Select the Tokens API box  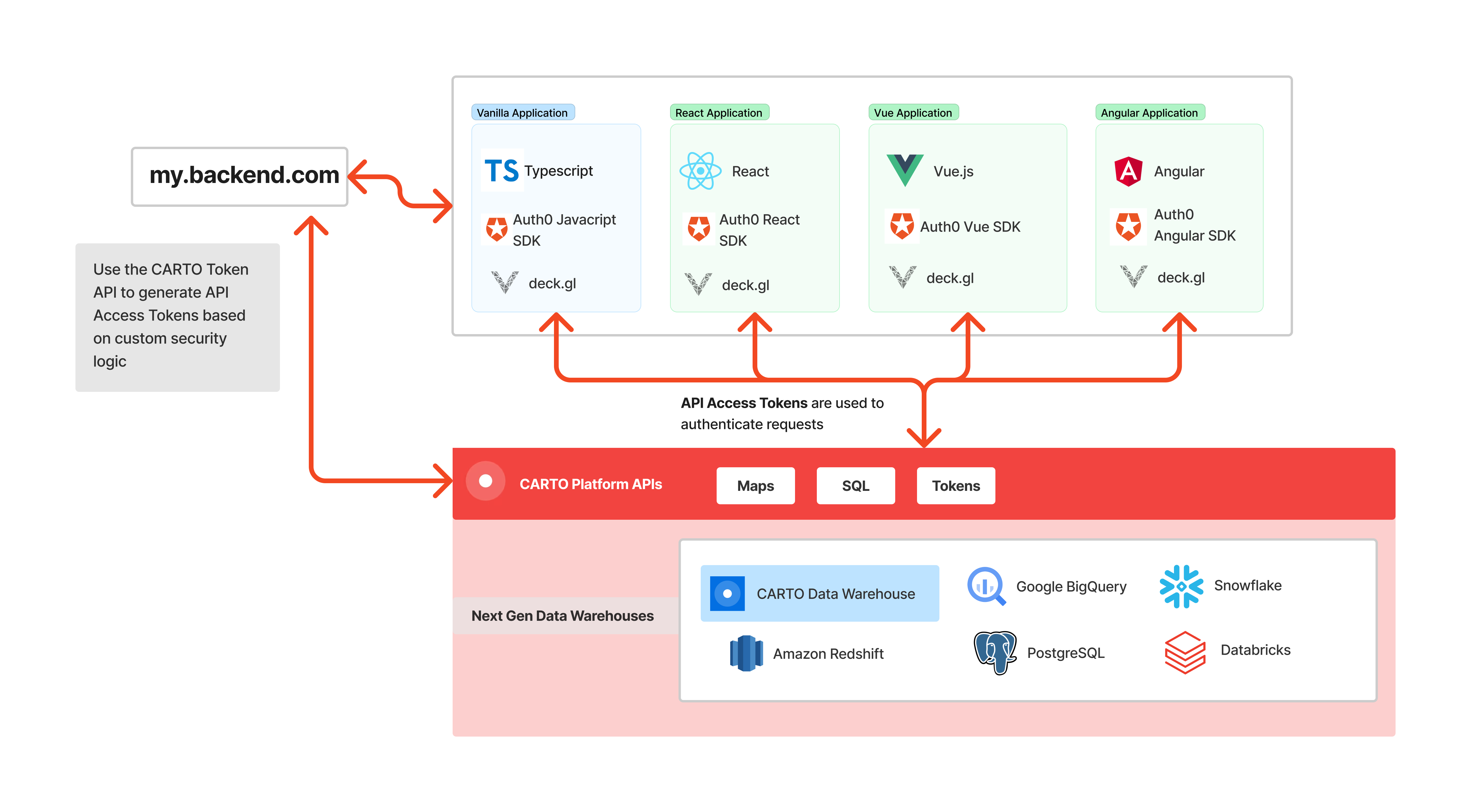[955, 486]
